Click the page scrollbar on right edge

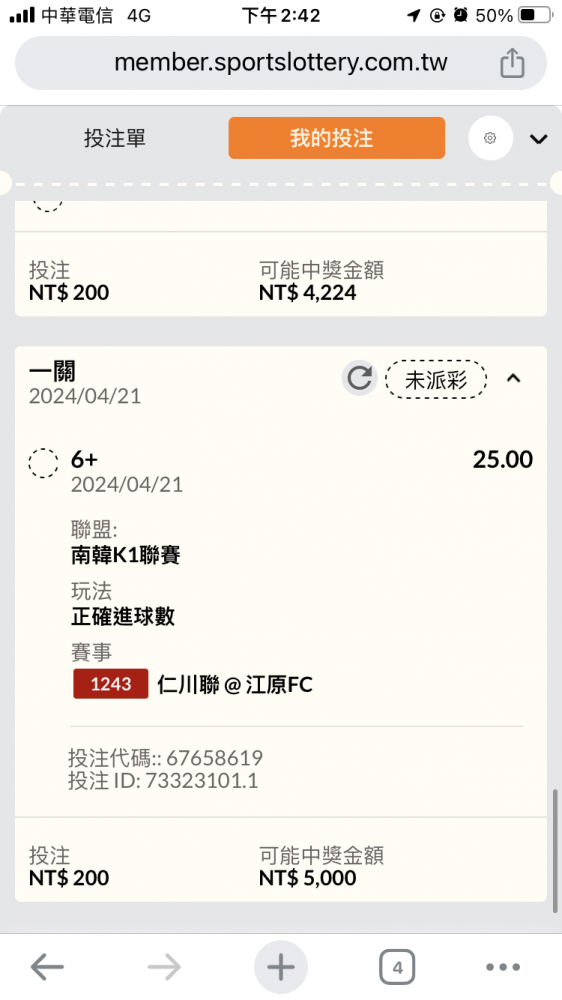pos(555,851)
